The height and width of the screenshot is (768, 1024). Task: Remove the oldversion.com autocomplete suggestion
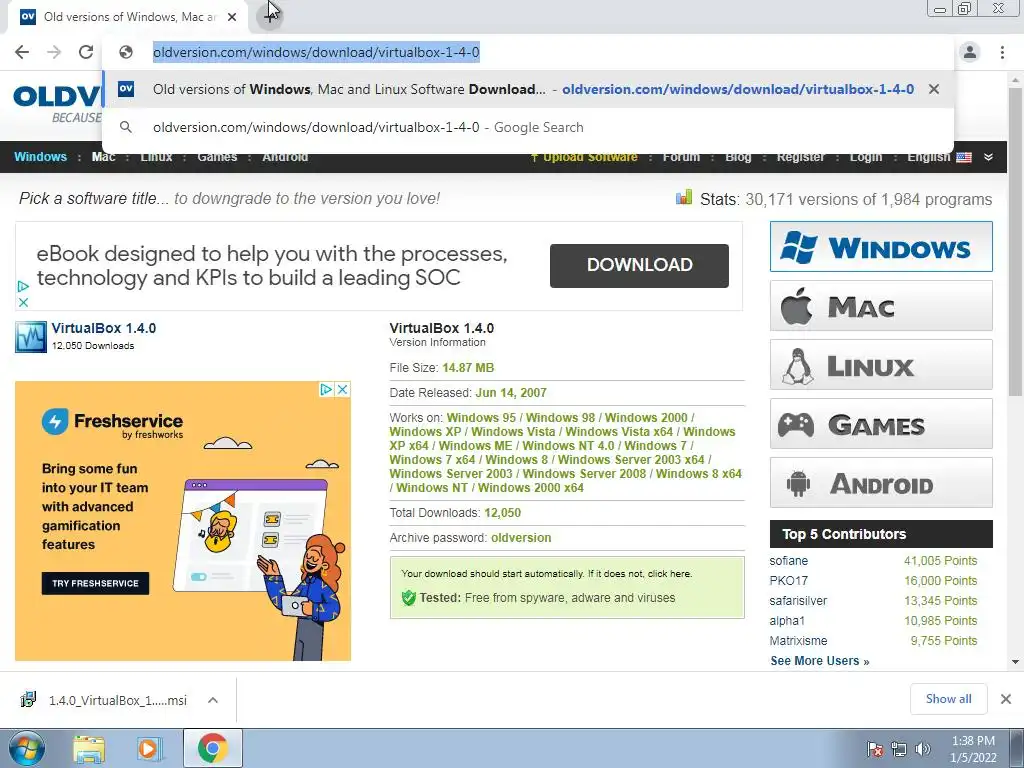(x=934, y=89)
